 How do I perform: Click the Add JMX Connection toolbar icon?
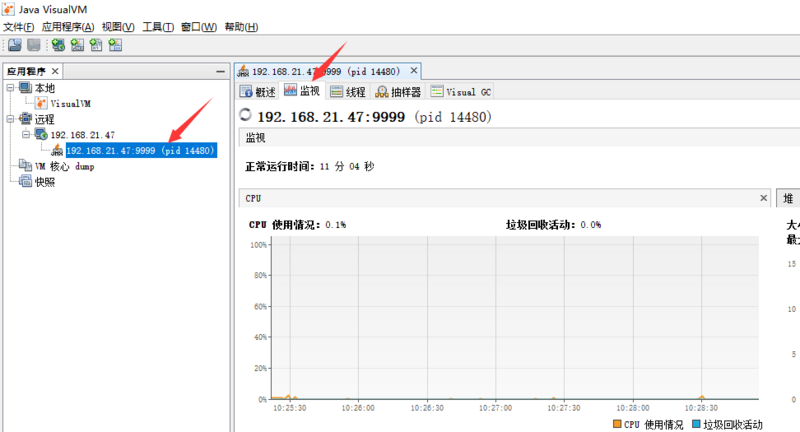77,45
